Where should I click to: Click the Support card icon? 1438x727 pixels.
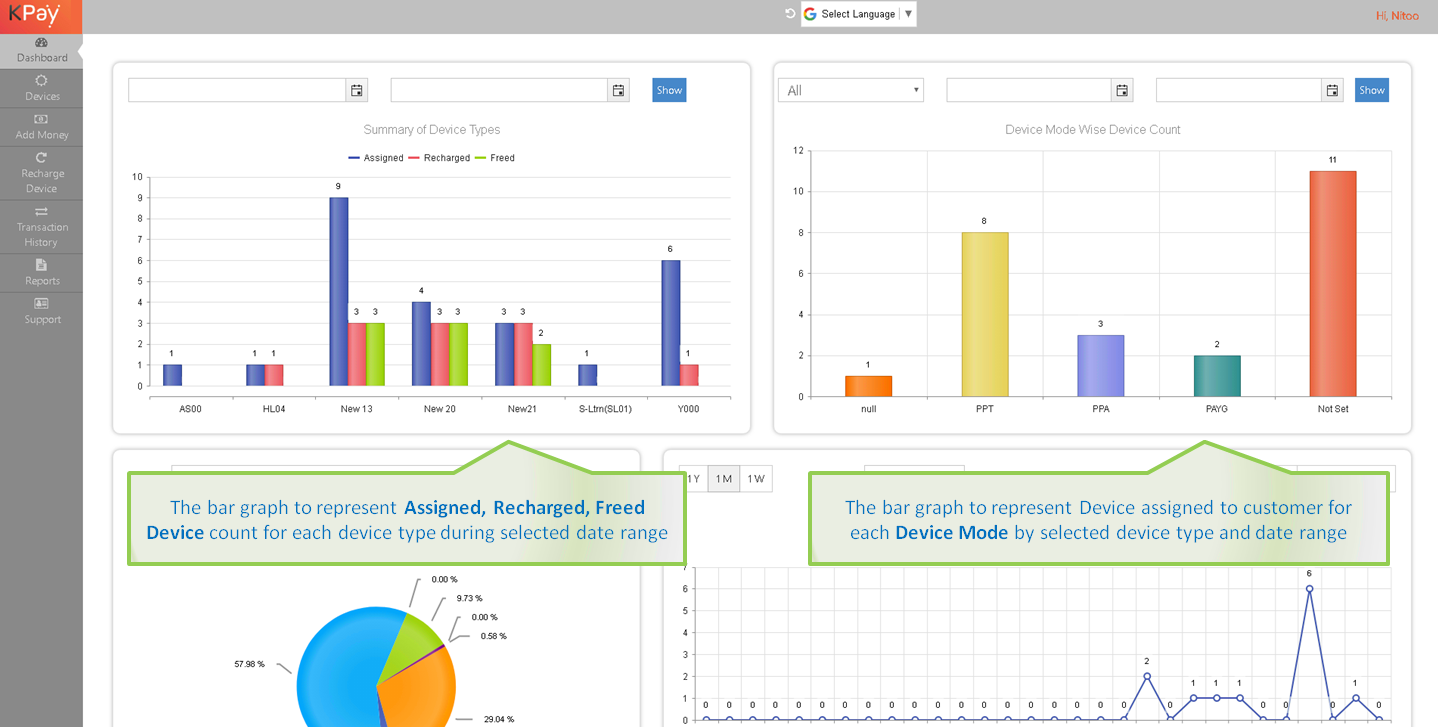coord(41,303)
